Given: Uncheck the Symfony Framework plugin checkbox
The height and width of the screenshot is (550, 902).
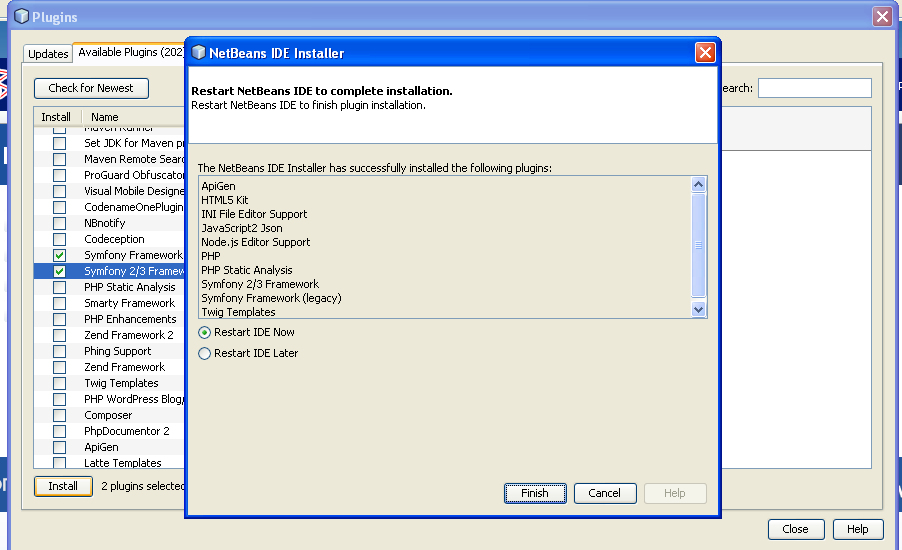Looking at the screenshot, I should [59, 255].
